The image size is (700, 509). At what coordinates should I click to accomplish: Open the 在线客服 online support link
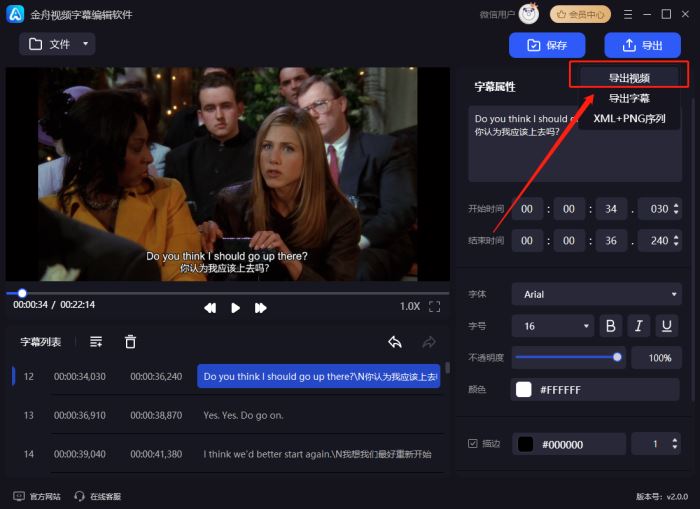pyautogui.click(x=98, y=496)
